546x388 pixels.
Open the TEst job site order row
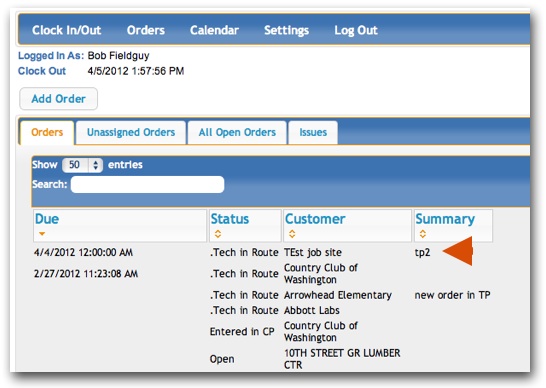pyautogui.click(x=263, y=253)
